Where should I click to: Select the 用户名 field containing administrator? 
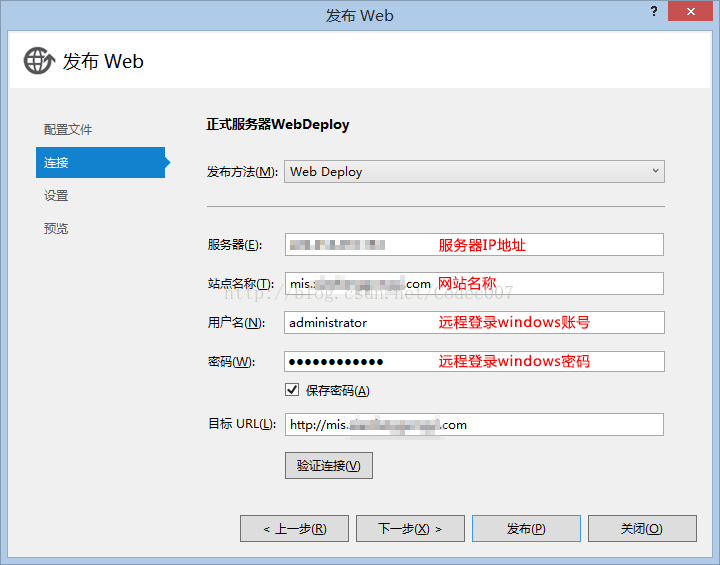point(474,323)
